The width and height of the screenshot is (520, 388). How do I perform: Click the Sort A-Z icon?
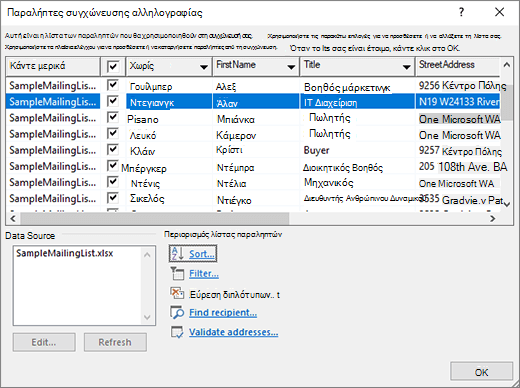coord(177,254)
